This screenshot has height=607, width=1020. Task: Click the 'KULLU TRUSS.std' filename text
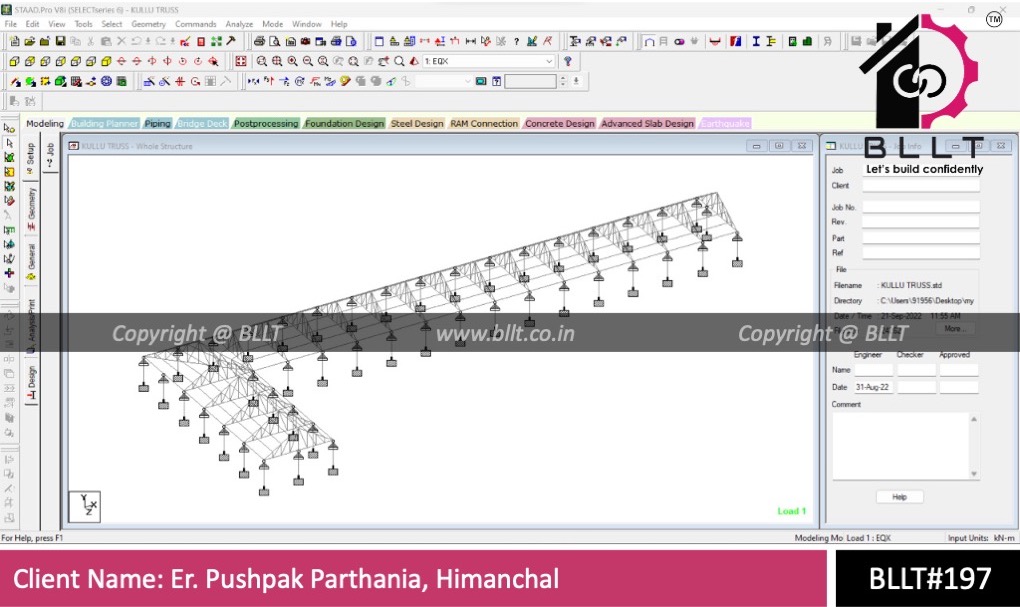(x=911, y=285)
